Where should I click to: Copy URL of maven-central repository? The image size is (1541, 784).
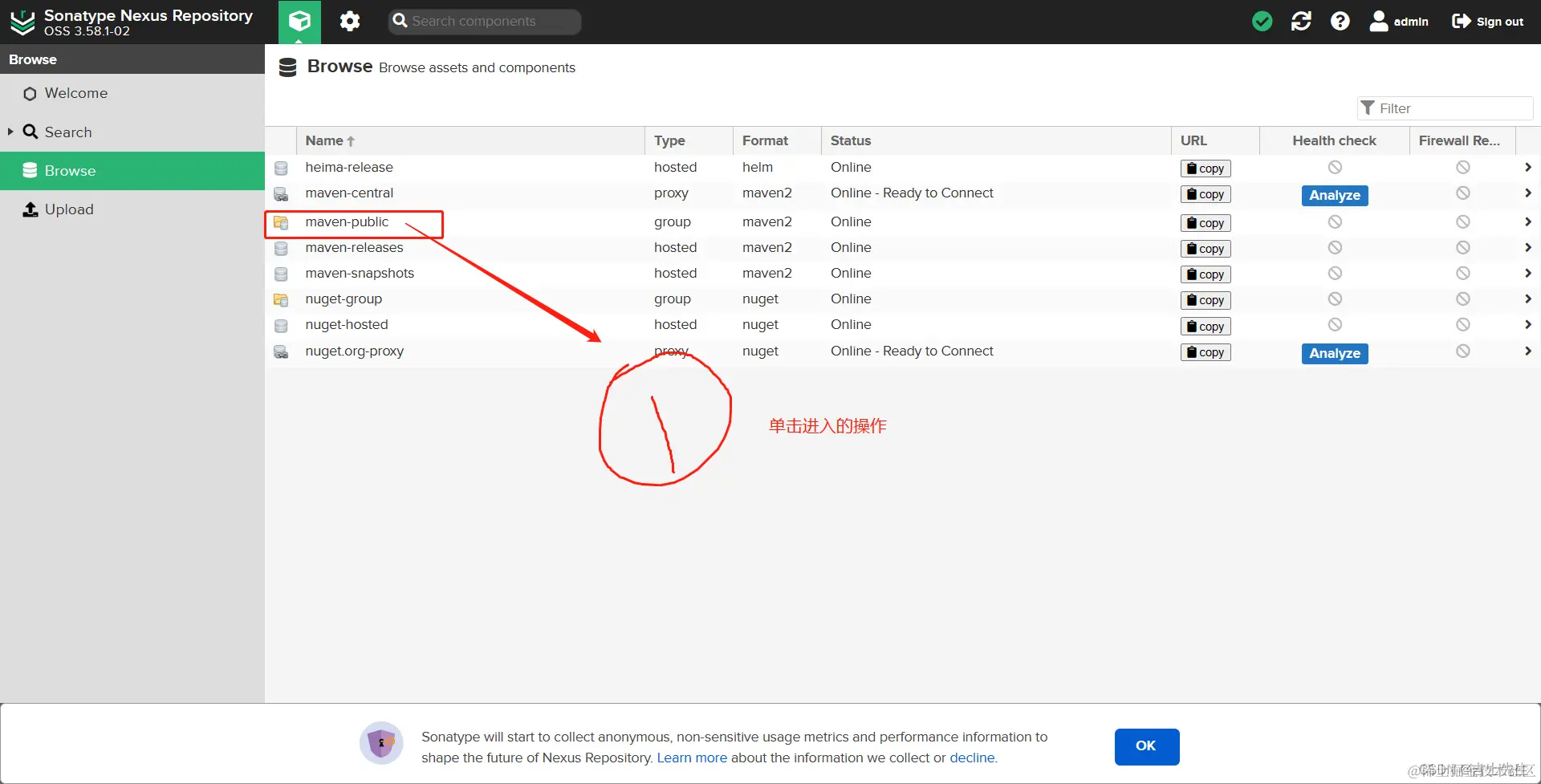[1206, 194]
